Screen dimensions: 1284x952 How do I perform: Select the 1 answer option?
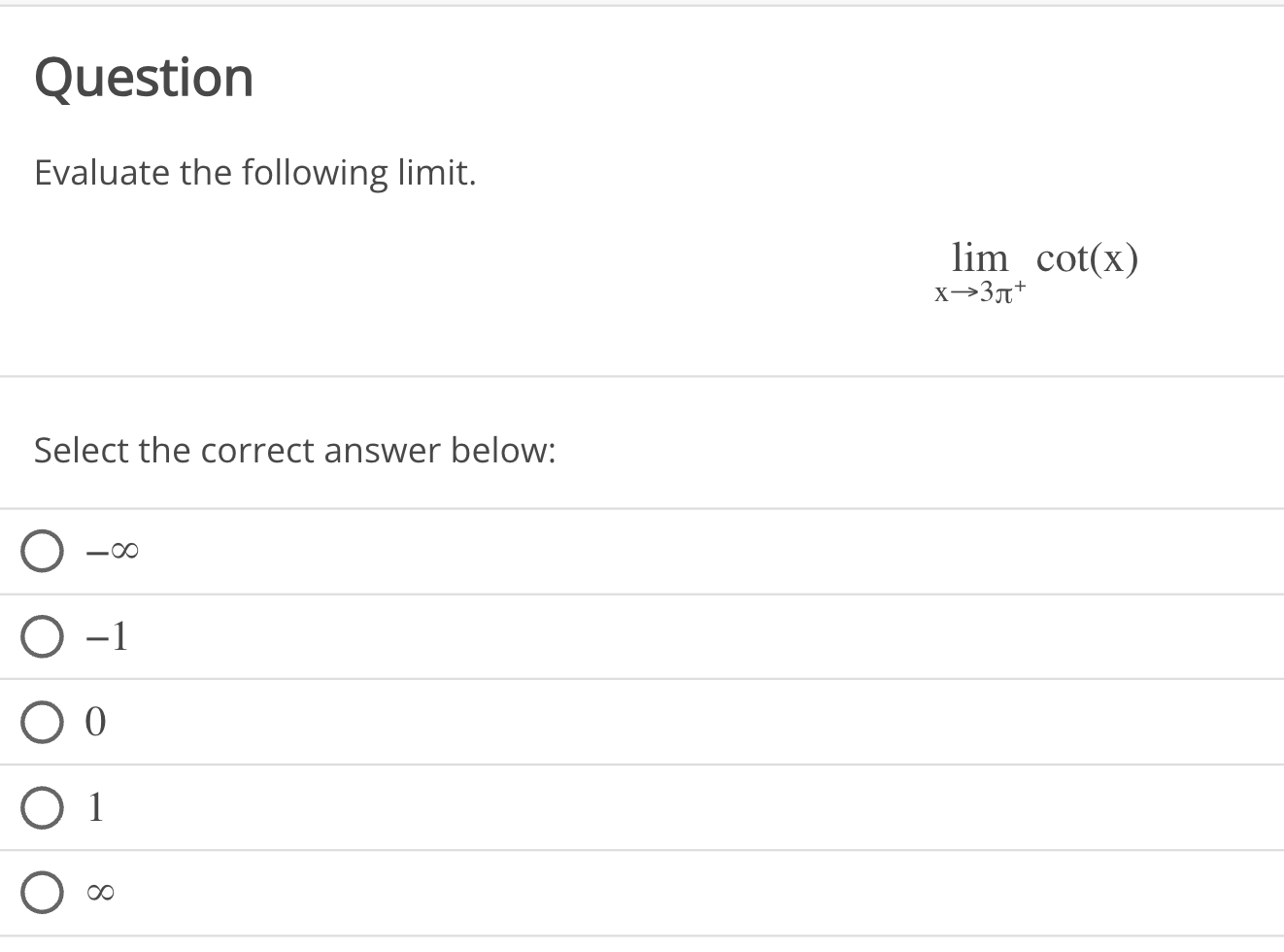click(42, 806)
